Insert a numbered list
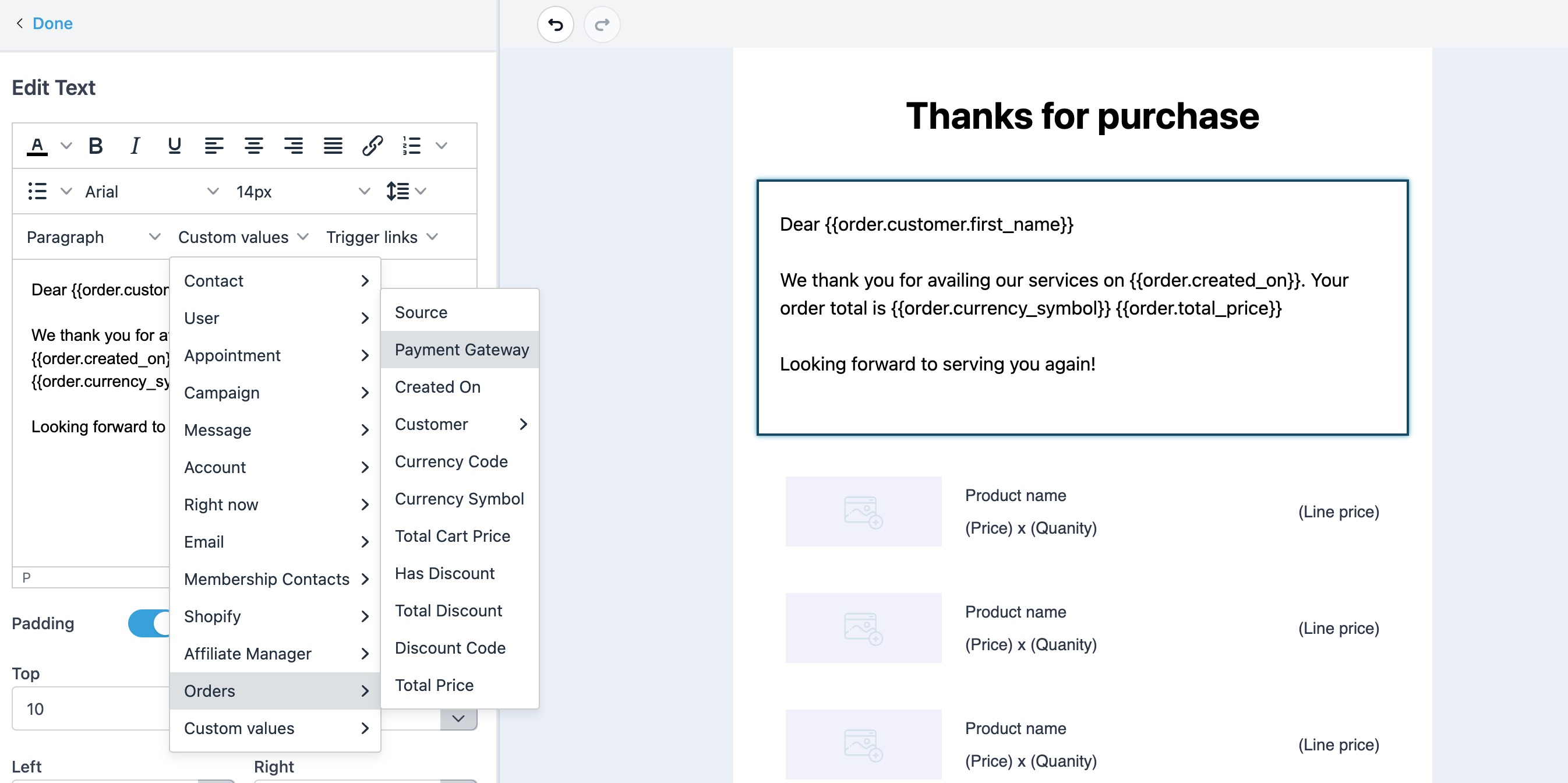 [411, 146]
